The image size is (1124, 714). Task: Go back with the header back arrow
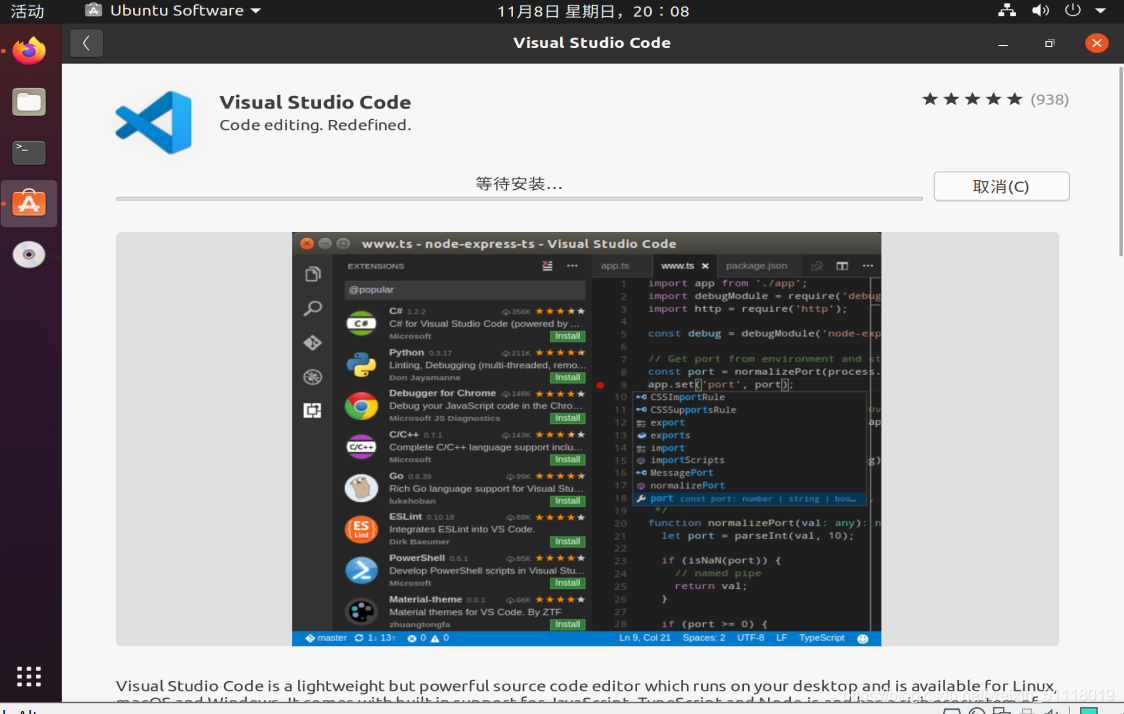click(x=86, y=43)
